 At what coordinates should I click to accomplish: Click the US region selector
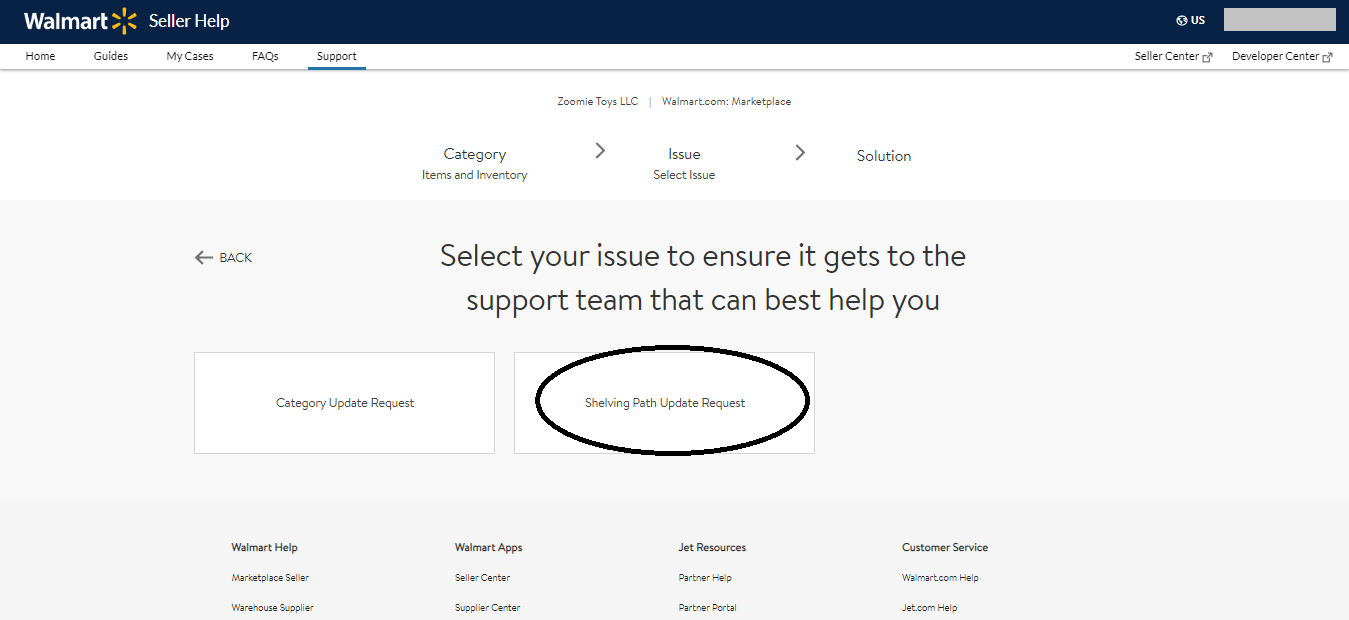point(1191,20)
